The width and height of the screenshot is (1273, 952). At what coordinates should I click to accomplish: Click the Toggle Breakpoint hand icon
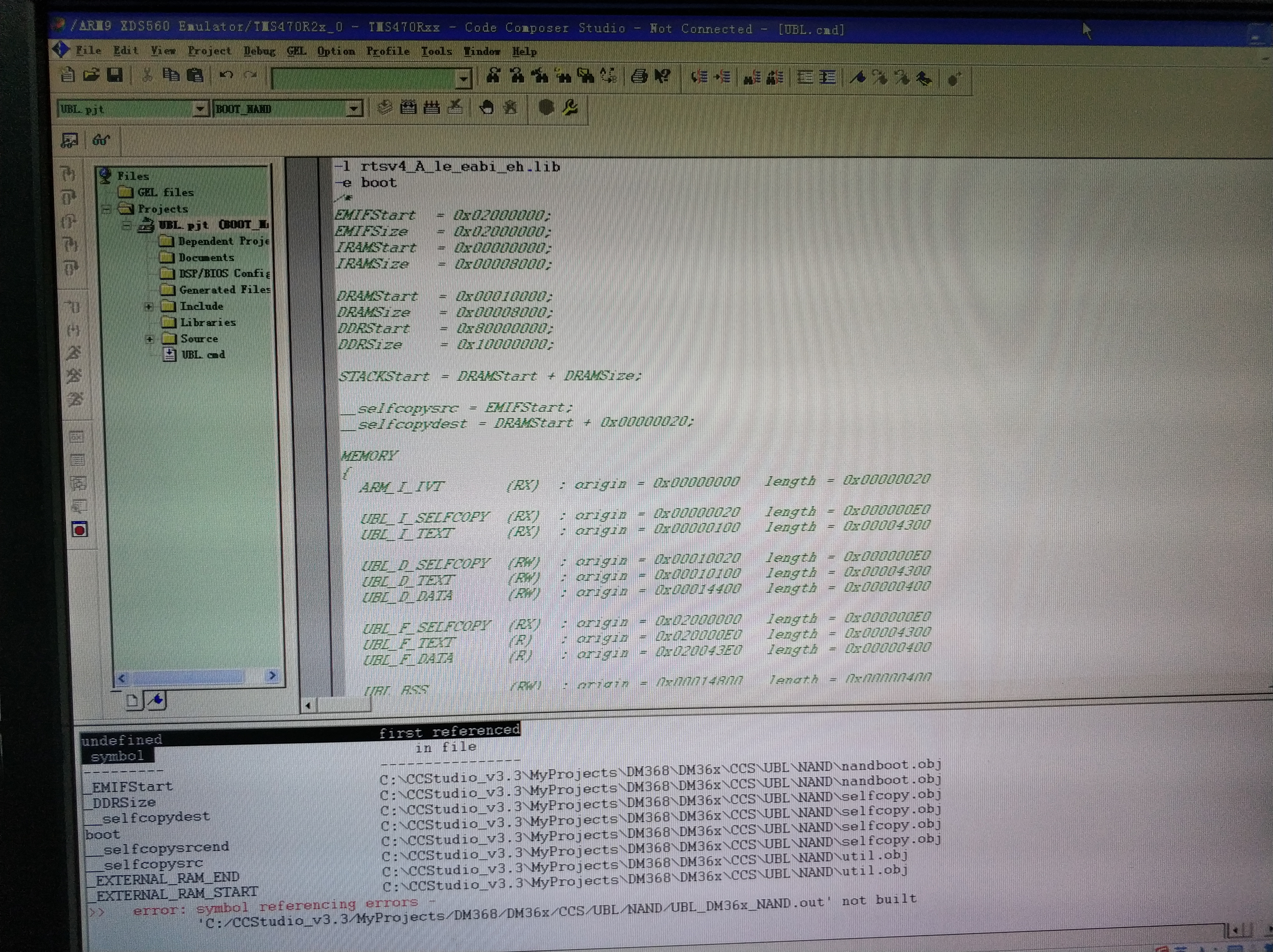487,108
